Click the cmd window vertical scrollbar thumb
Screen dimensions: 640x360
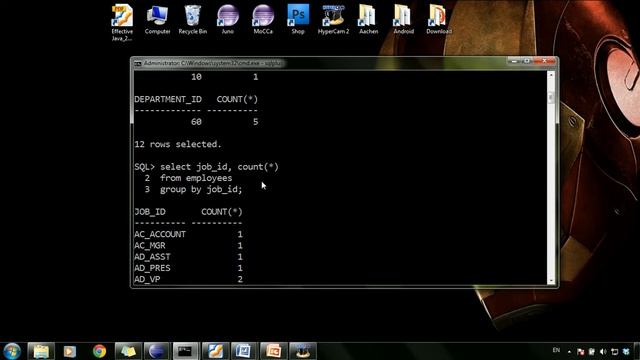coord(551,98)
